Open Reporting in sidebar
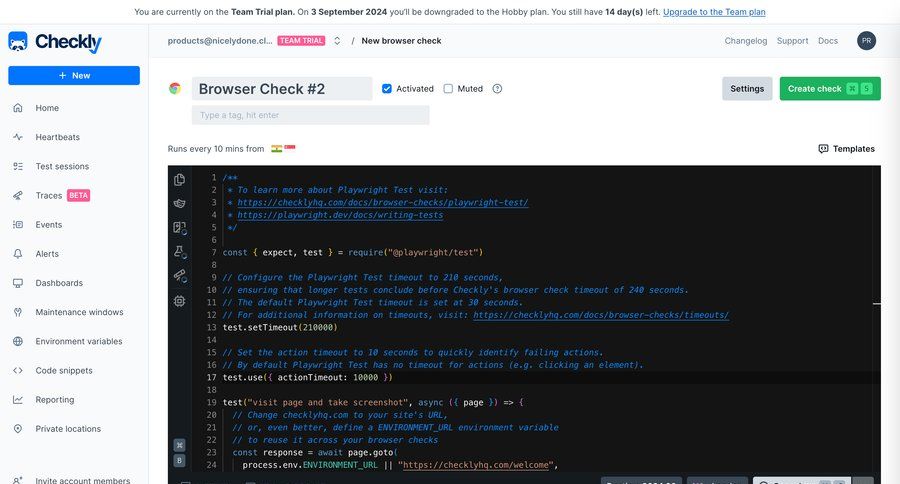This screenshot has width=900, height=484. [x=55, y=400]
